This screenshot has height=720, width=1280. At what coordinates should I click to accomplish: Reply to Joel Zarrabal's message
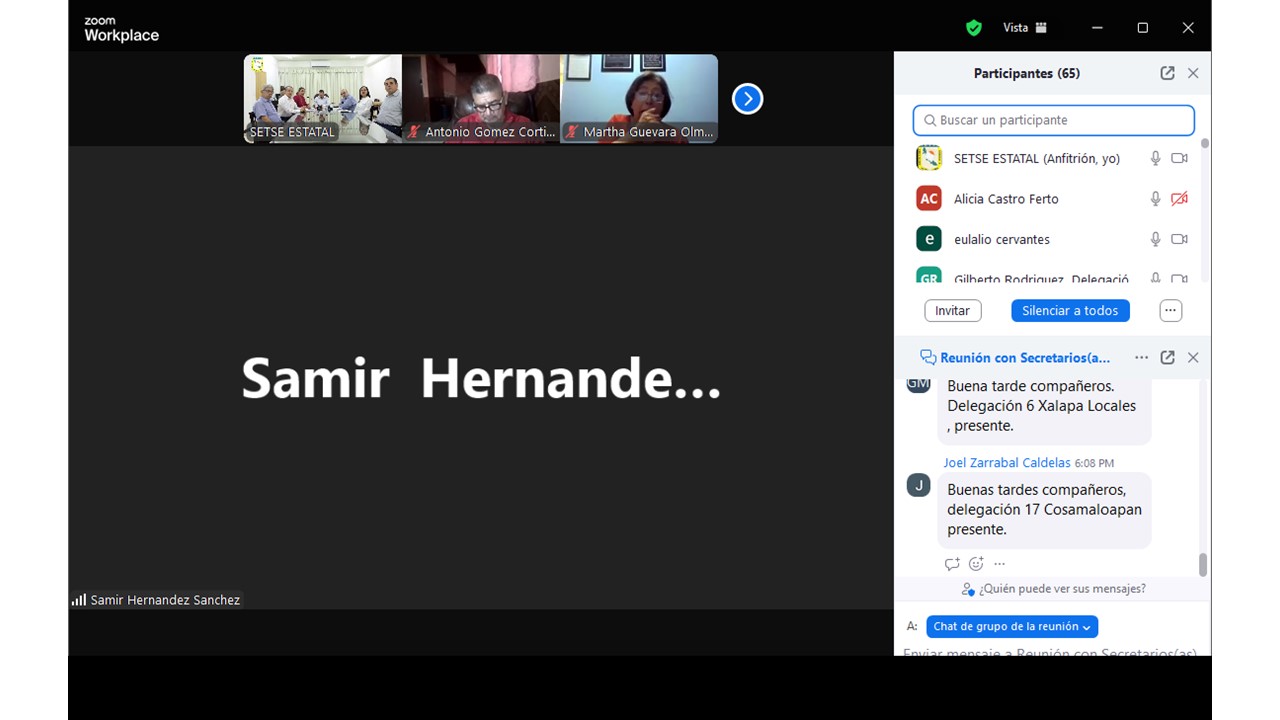tap(952, 564)
